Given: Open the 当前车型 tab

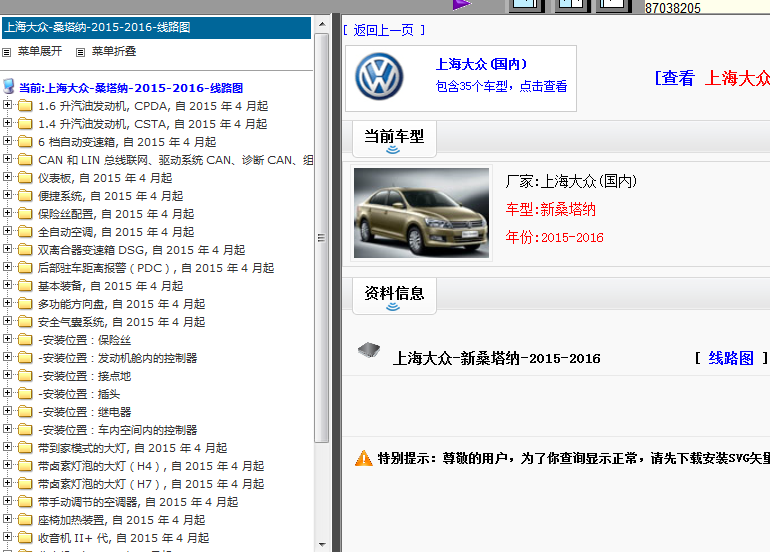Looking at the screenshot, I should pyautogui.click(x=394, y=139).
